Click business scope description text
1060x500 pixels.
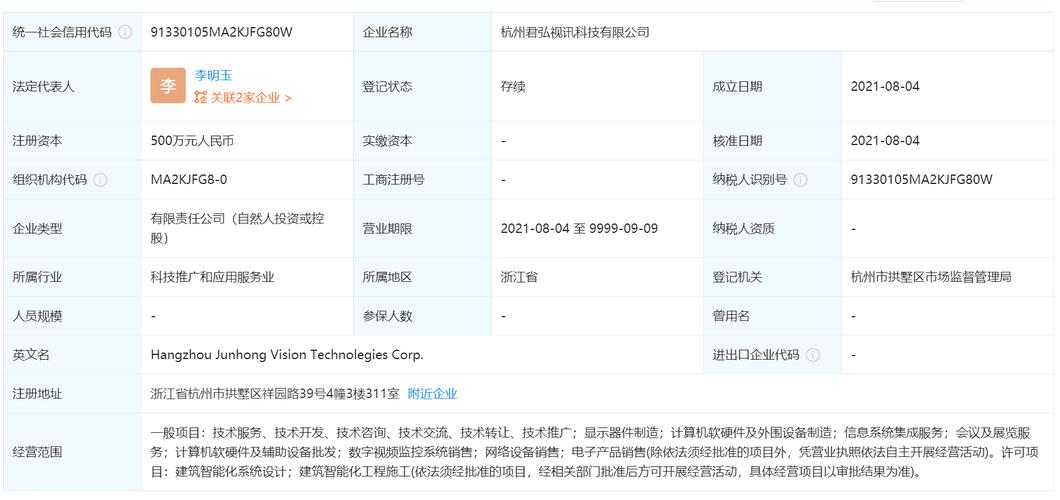click(594, 452)
